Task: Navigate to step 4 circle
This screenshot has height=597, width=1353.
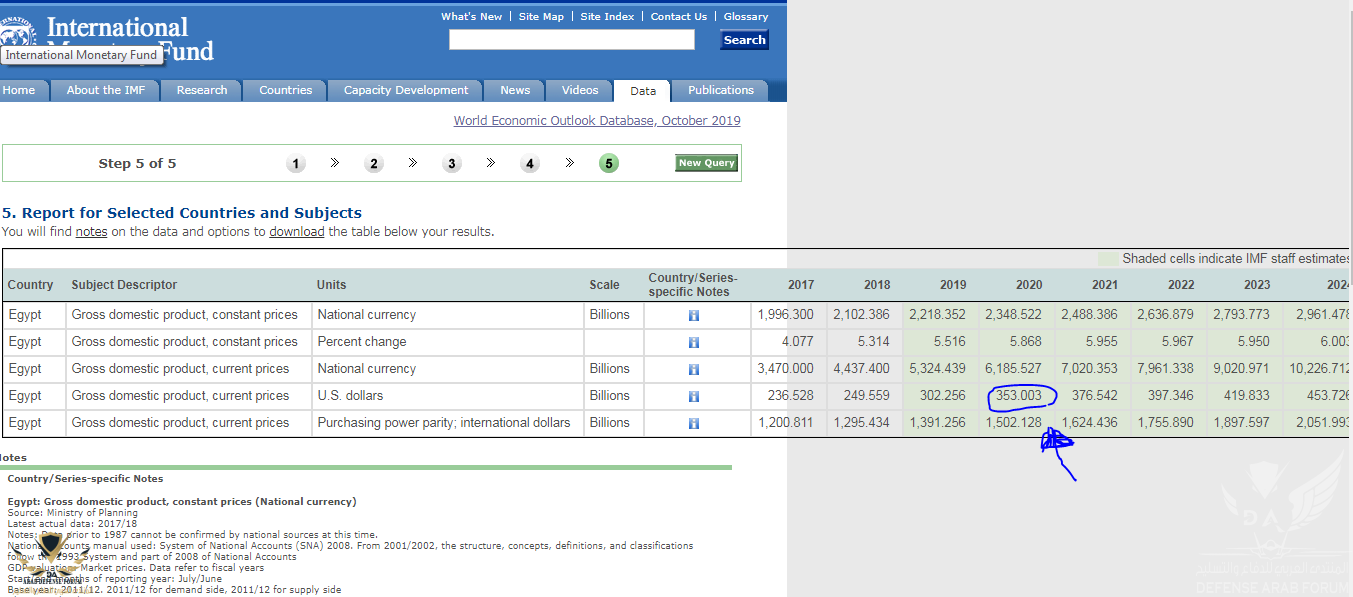Action: tap(530, 164)
